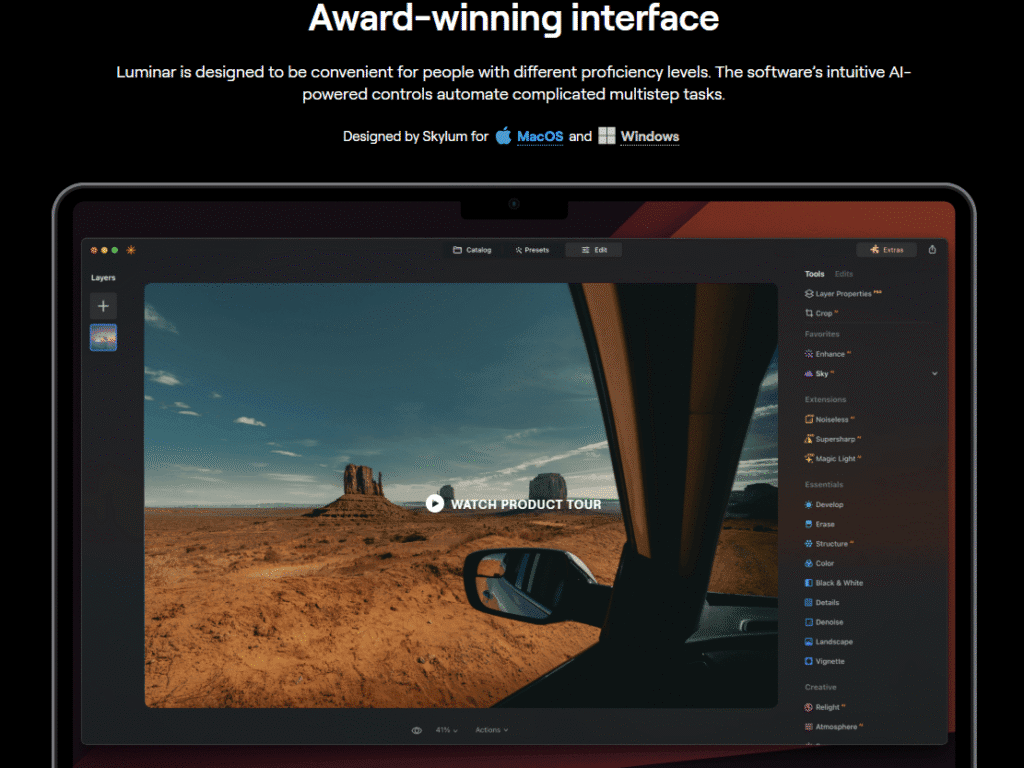Open the Relight tool
Screen dimensions: 1024x768
point(825,707)
